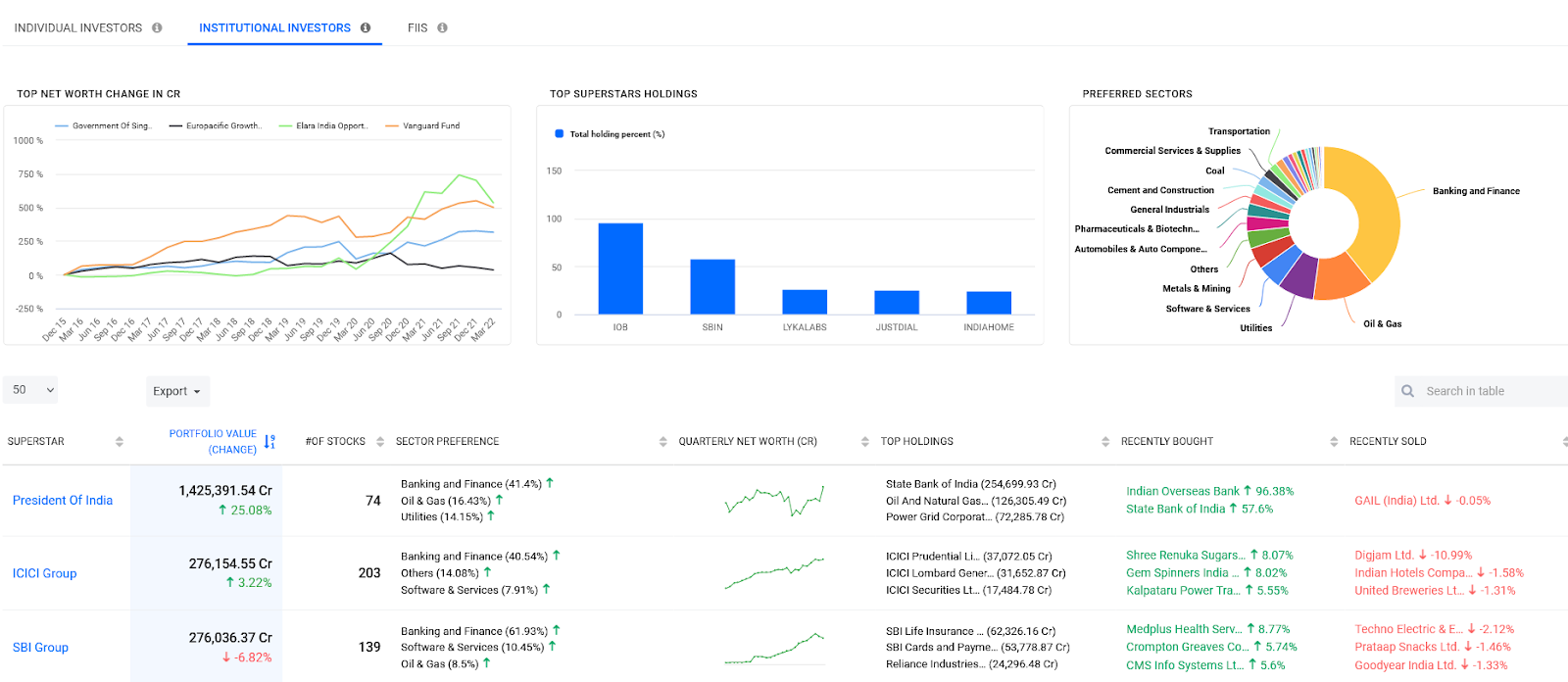
Task: Toggle Total holding percent legend item
Action: click(610, 134)
